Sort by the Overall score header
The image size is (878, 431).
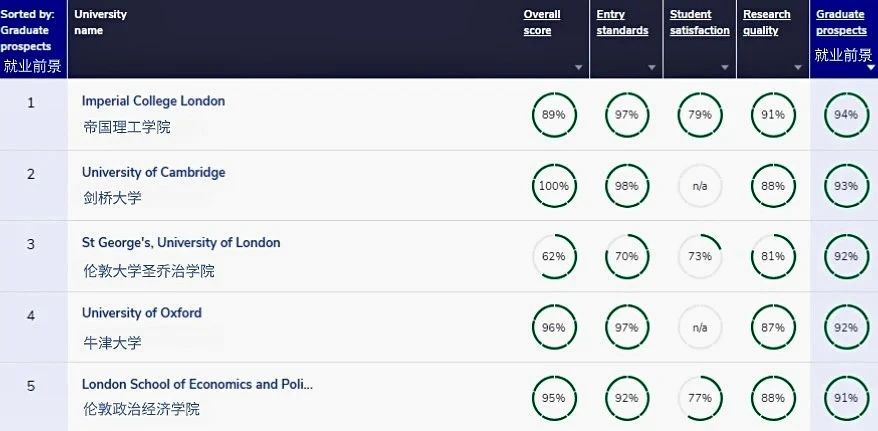coord(542,22)
